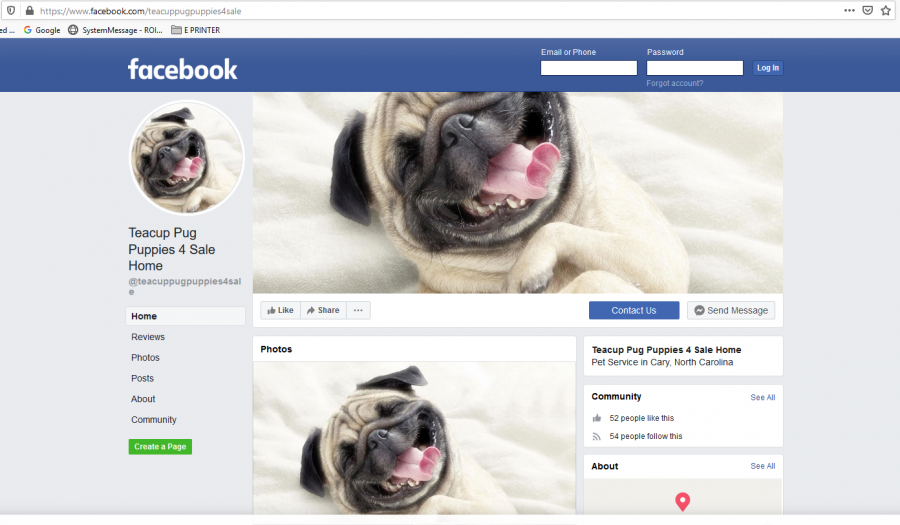This screenshot has width=900, height=525.
Task: Click the bold Teacup Pug Puppies 4 Sale Home heading in info card
Action: tap(666, 349)
